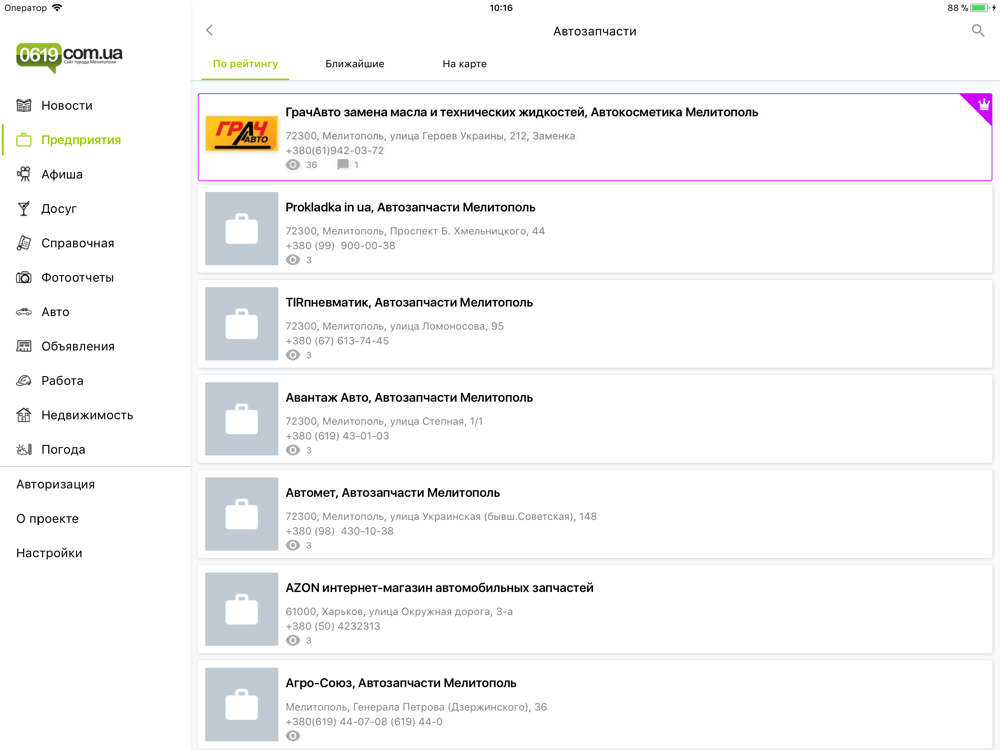Click the Автомет placeholder thumbnail

(242, 513)
